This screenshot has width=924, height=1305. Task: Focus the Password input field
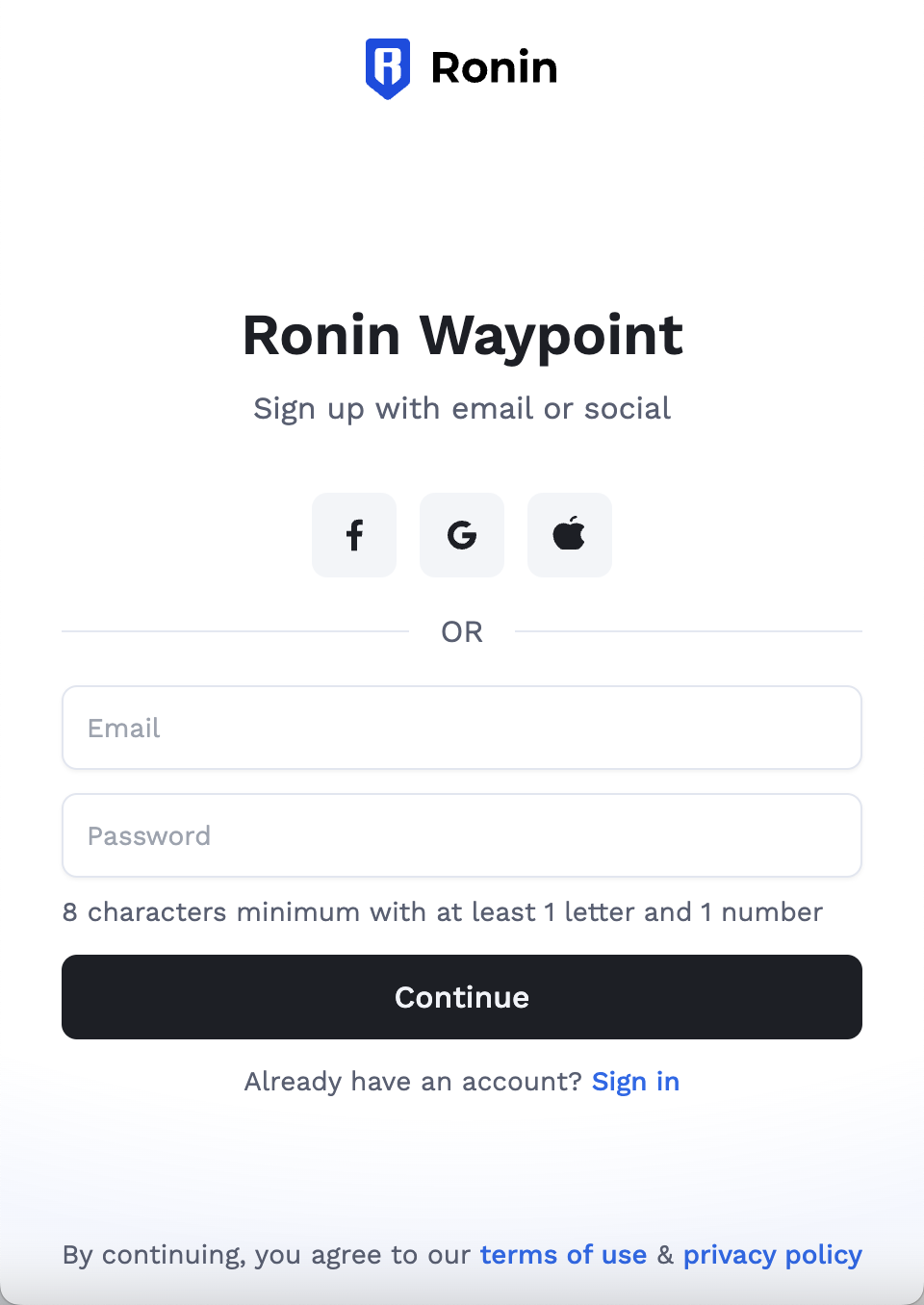coord(462,835)
